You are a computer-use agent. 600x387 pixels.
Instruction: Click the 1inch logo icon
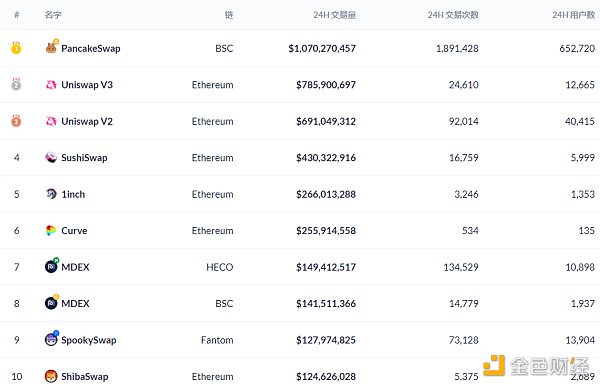coord(51,194)
